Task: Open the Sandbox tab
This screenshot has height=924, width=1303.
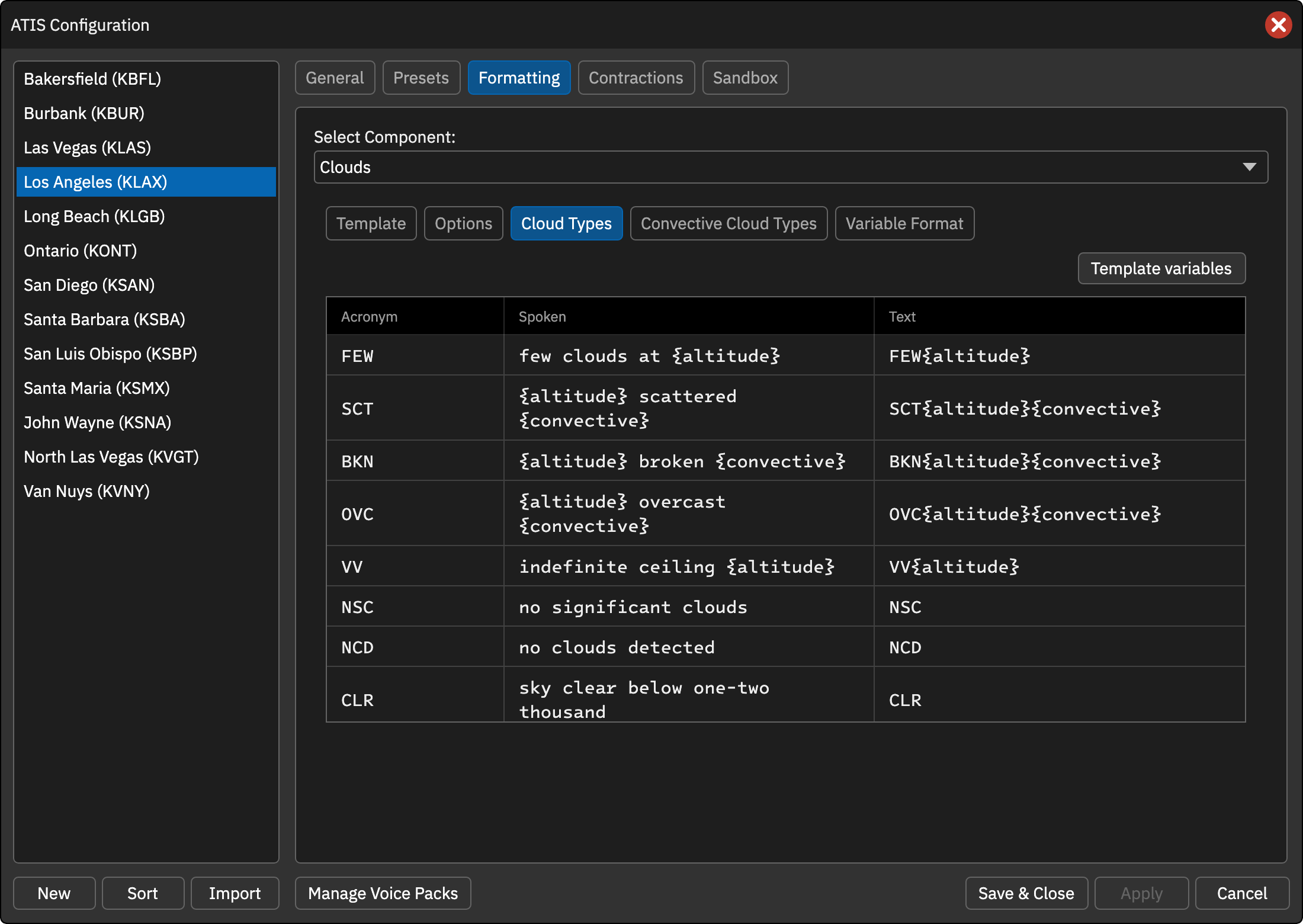Action: (745, 78)
